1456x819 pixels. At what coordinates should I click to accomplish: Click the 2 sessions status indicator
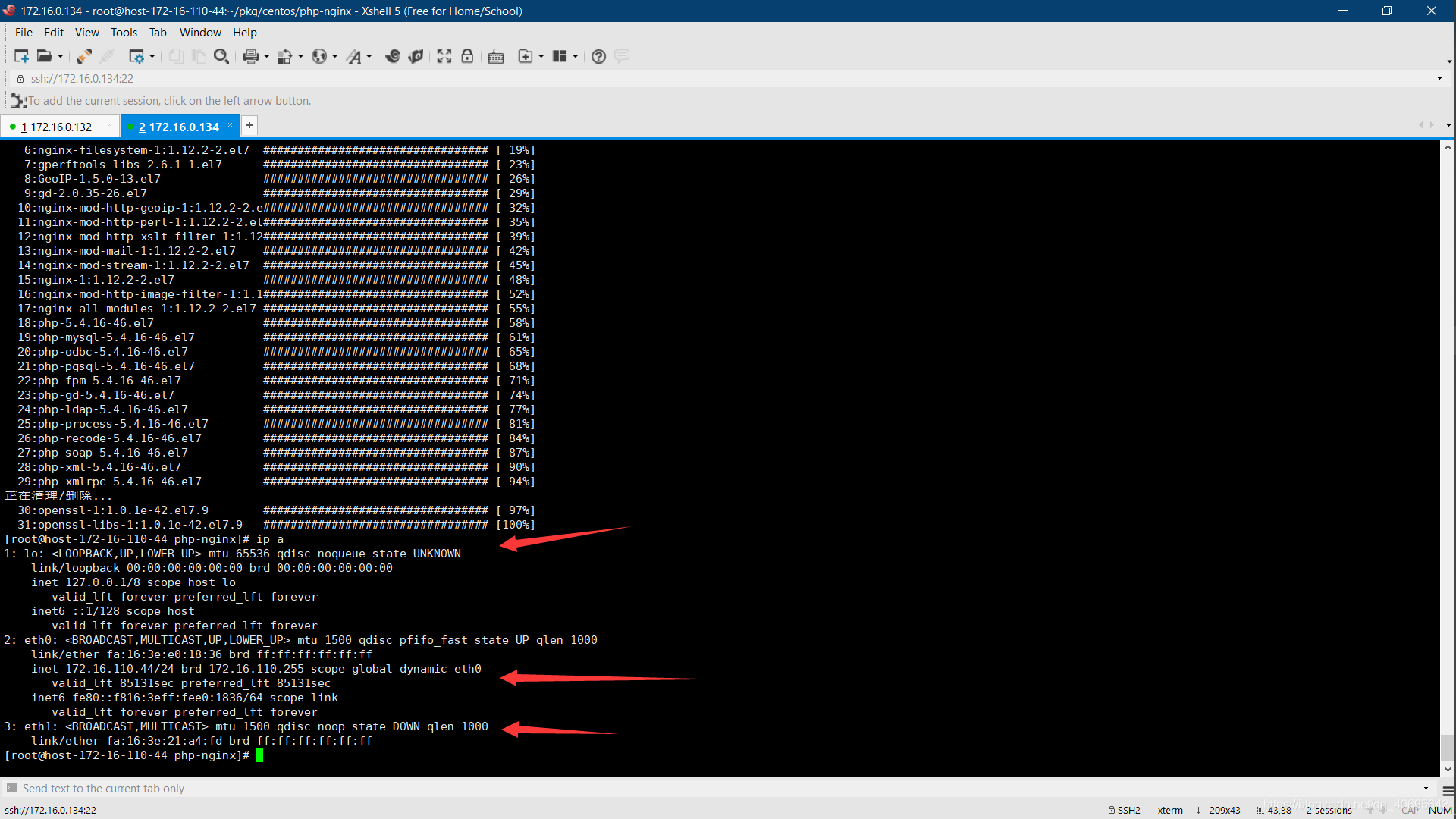coord(1329,810)
